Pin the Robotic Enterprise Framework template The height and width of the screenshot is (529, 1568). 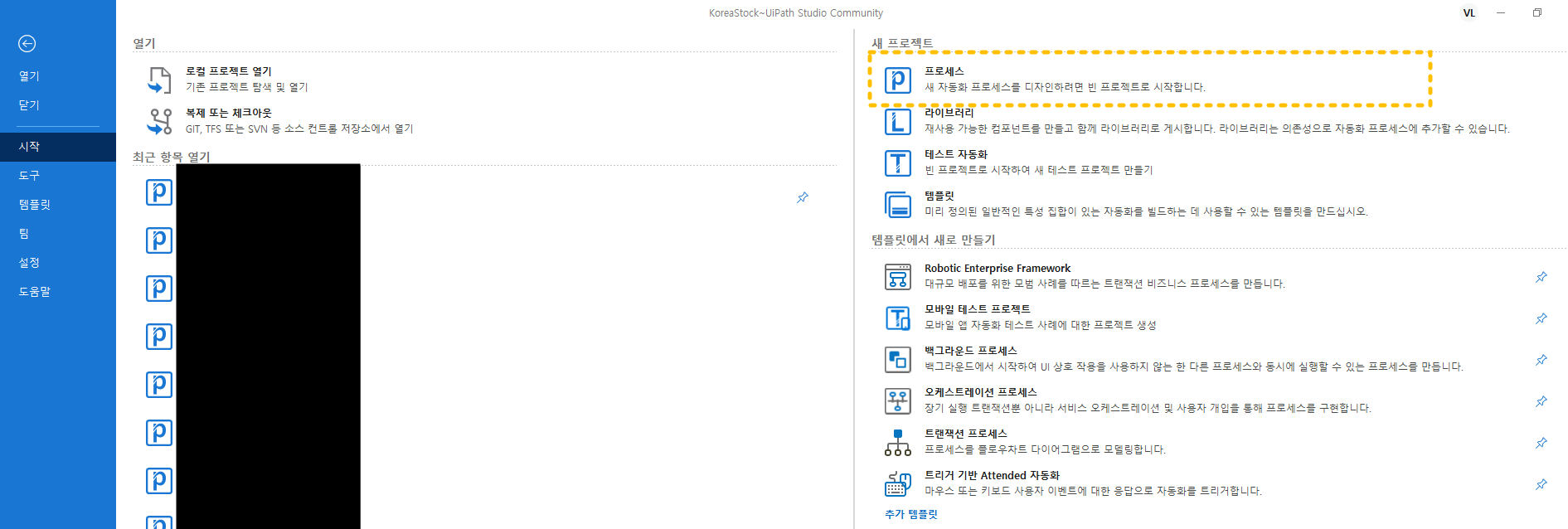pyautogui.click(x=1541, y=277)
